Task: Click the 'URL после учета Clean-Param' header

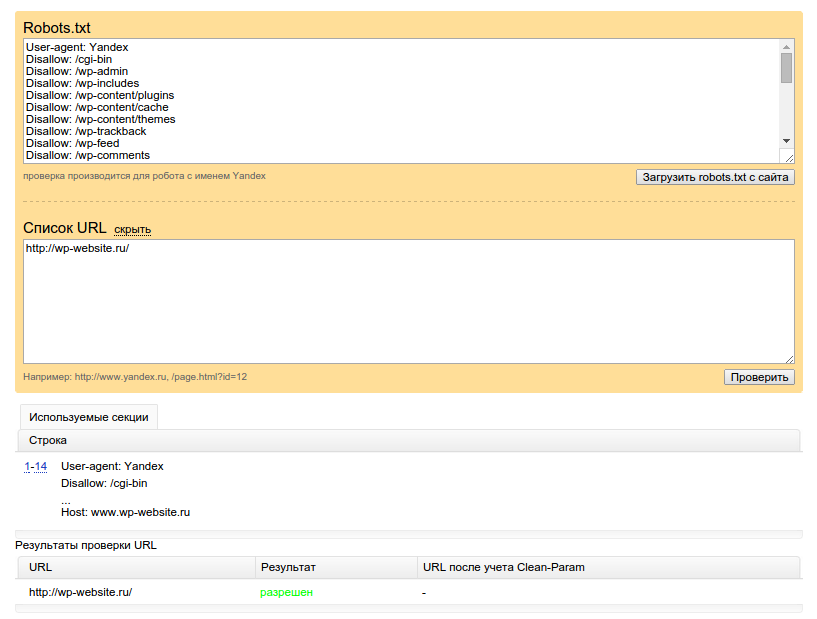Action: click(x=503, y=567)
